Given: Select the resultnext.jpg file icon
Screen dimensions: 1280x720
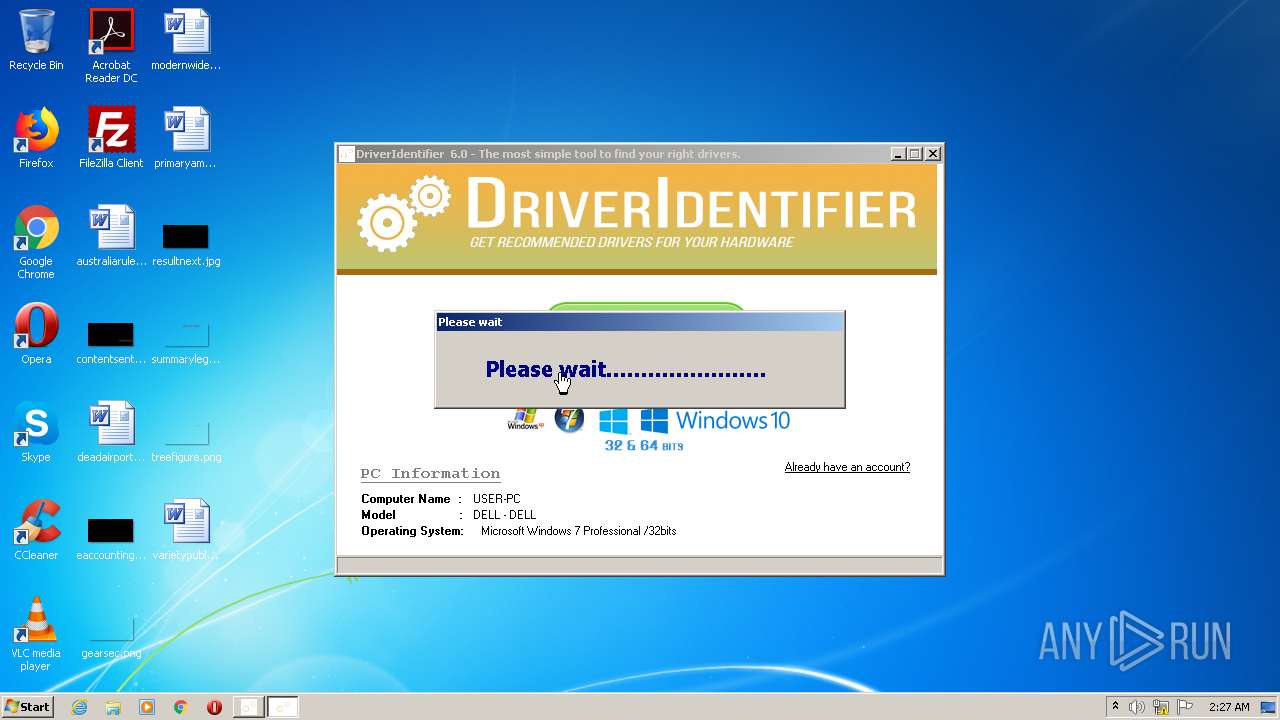Looking at the screenshot, I should point(186,244).
